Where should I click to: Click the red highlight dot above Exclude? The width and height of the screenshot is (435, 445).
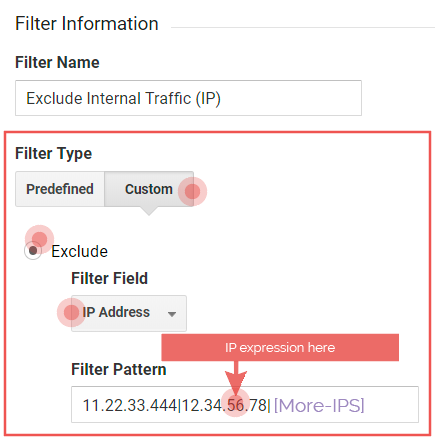[39, 239]
